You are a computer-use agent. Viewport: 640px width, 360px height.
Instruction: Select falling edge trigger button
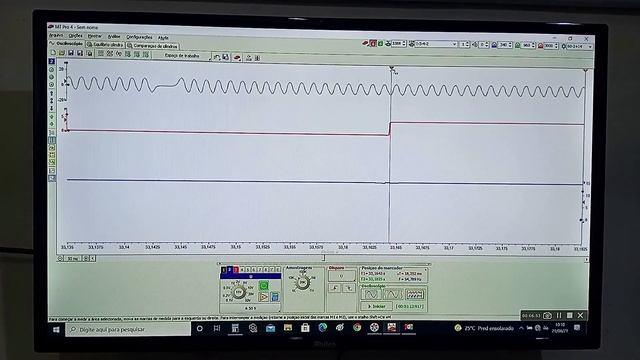click(349, 288)
